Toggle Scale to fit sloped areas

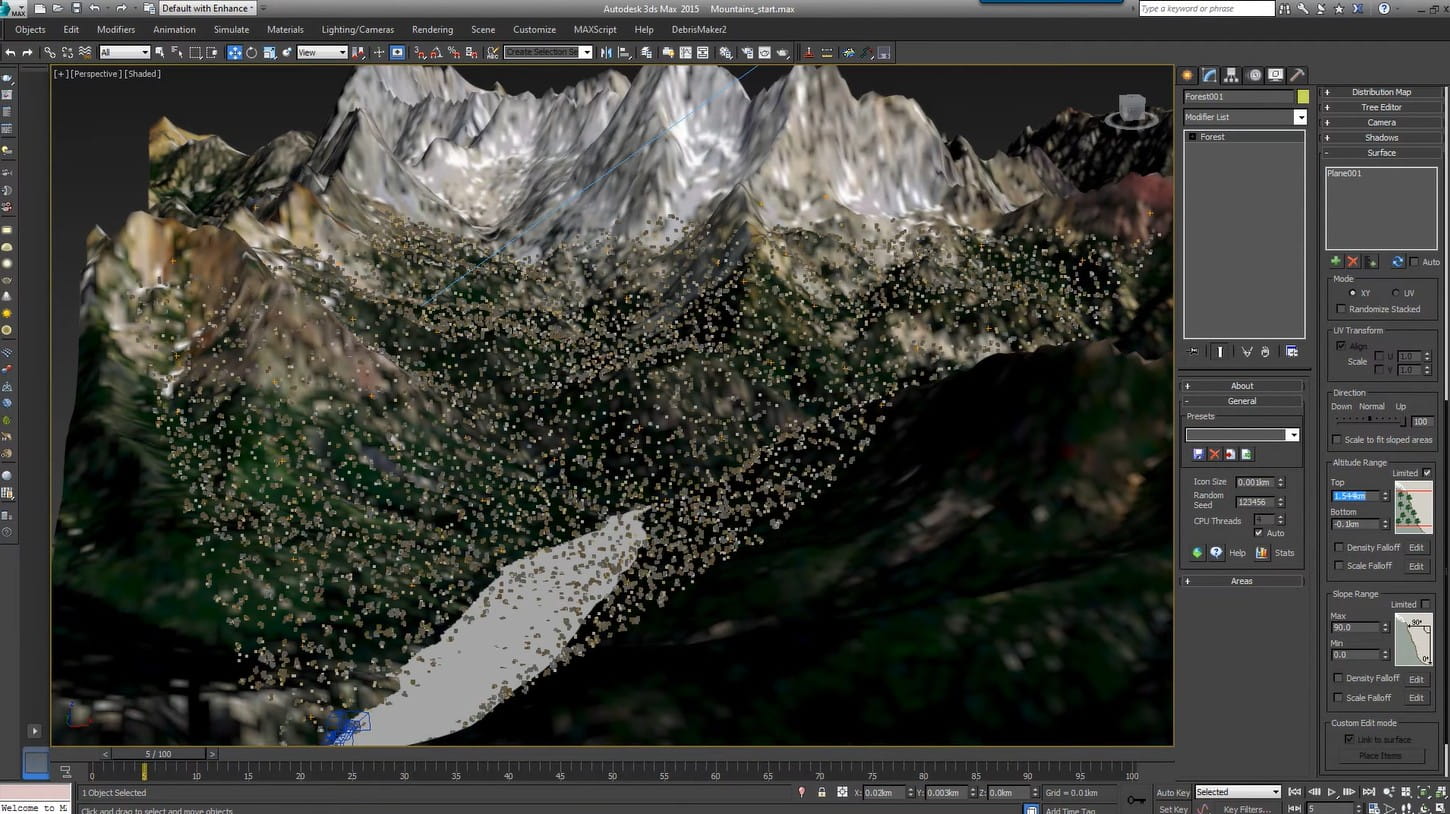coord(1337,440)
